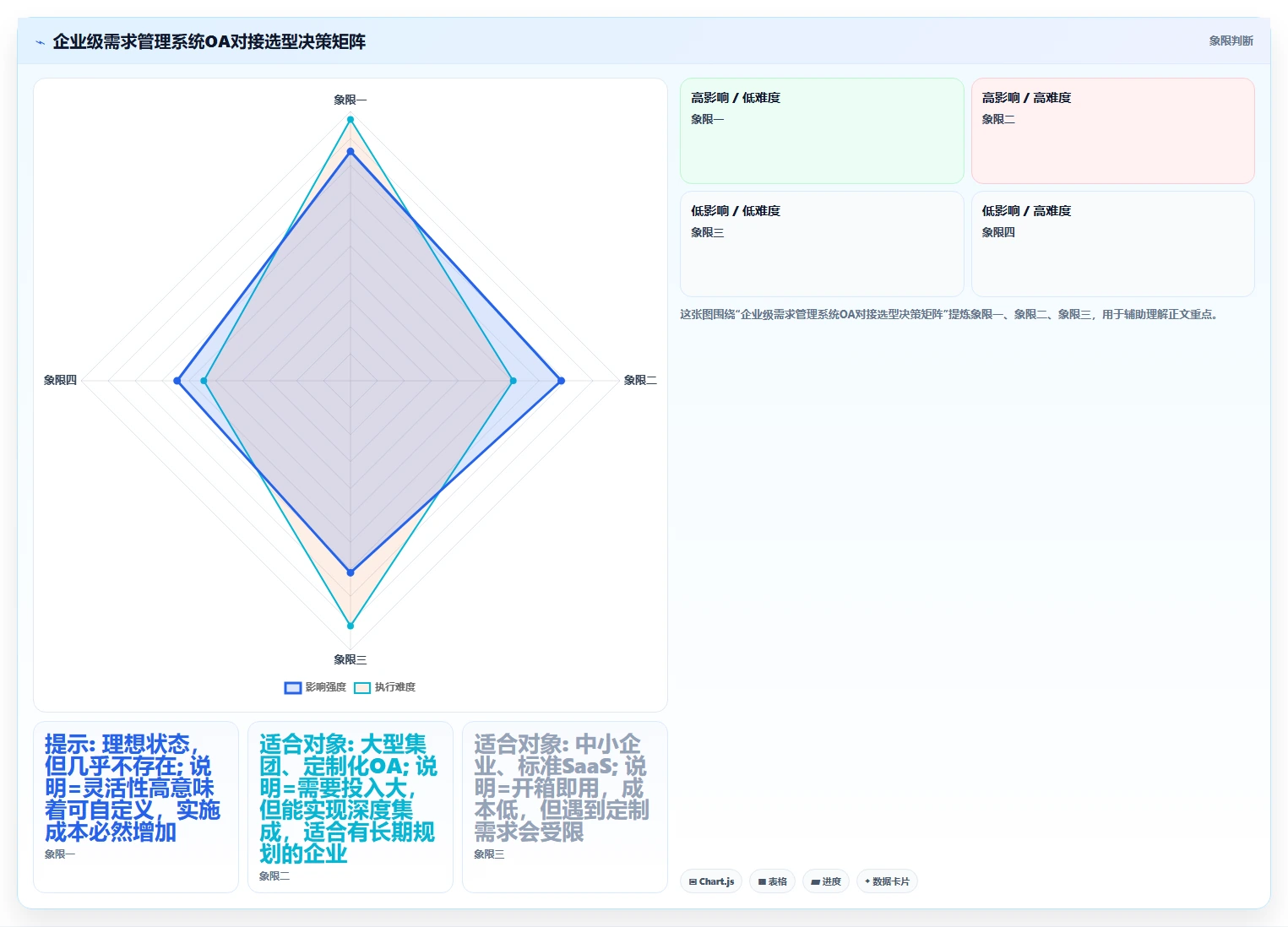1288x927 pixels.
Task: Click the 象限一 axis label on the radar
Action: (x=350, y=100)
